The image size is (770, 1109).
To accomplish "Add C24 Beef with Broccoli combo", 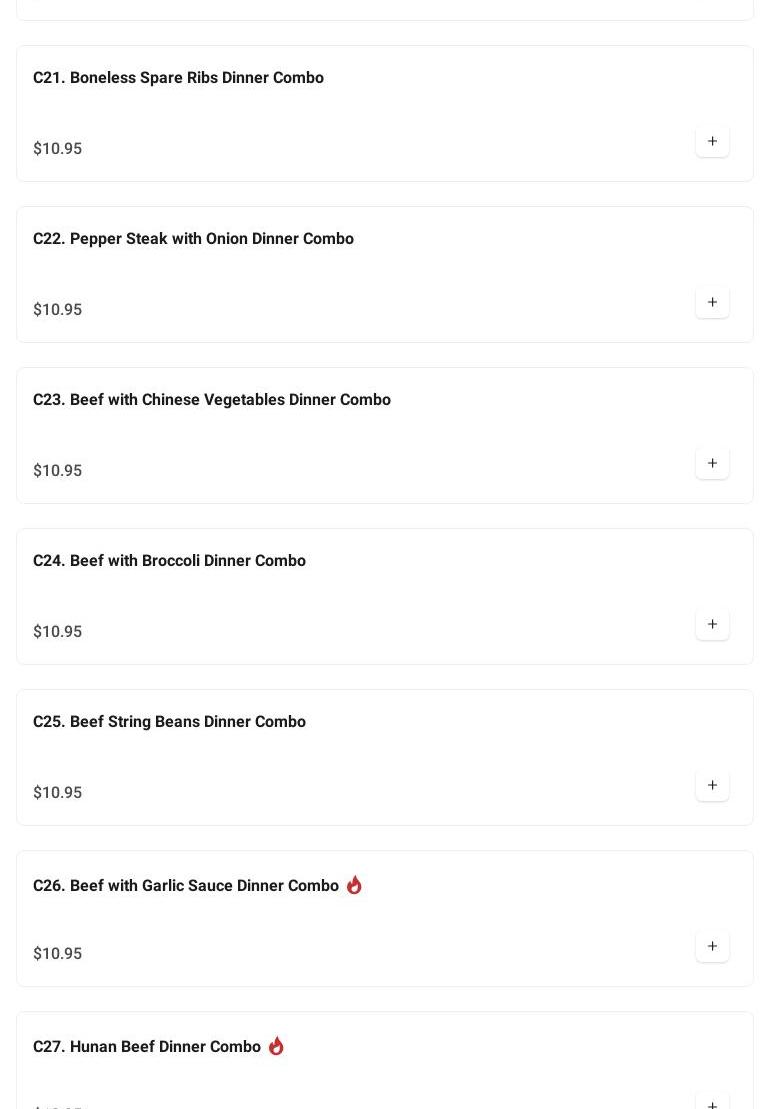I will (x=712, y=625).
